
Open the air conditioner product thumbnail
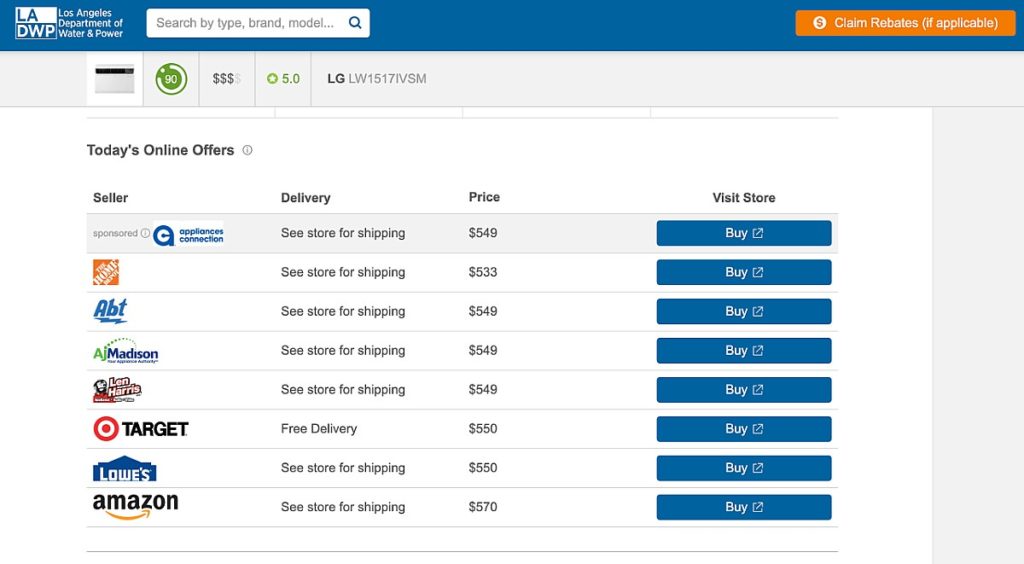pos(114,79)
